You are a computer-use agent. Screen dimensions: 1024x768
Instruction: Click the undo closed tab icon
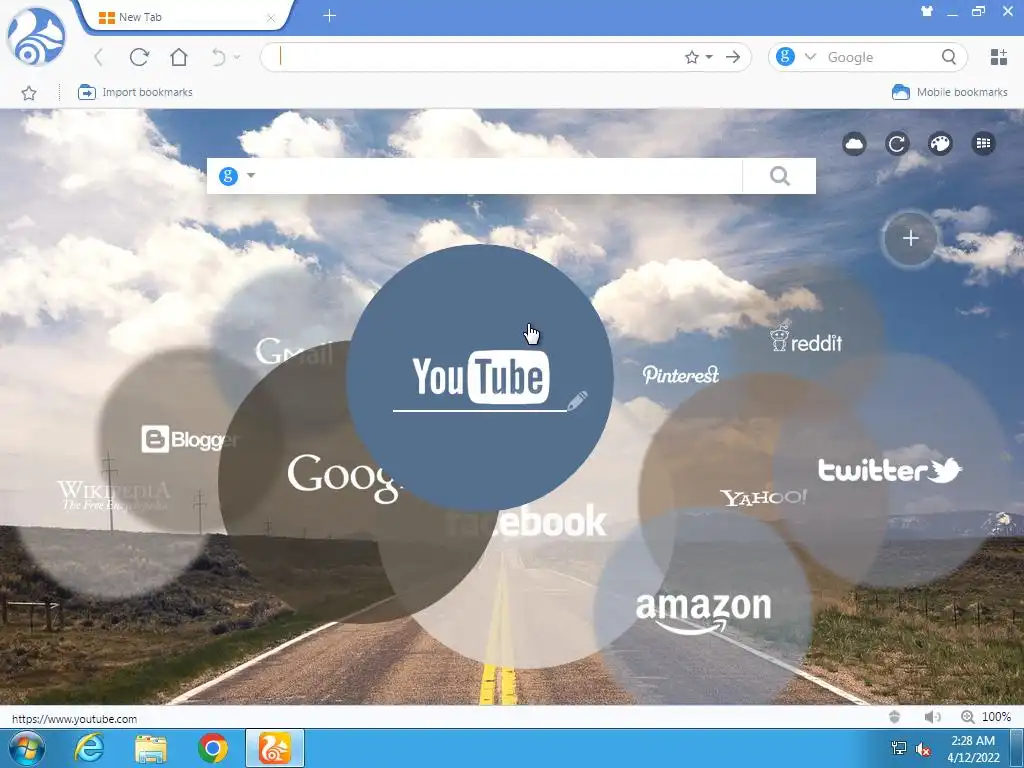[x=219, y=57]
